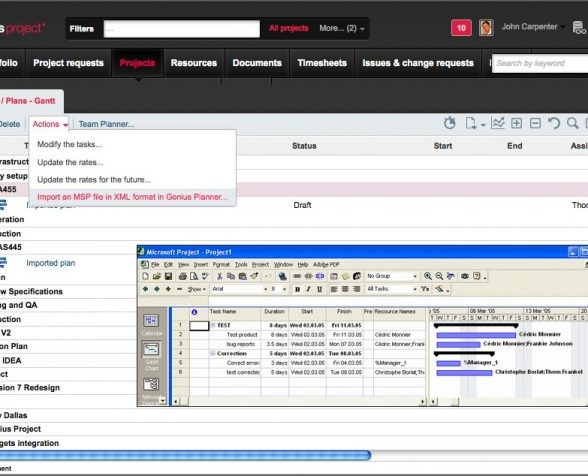Click the blue horizontal scrollbar at bottom
The width and height of the screenshot is (588, 476).
[x=185, y=455]
